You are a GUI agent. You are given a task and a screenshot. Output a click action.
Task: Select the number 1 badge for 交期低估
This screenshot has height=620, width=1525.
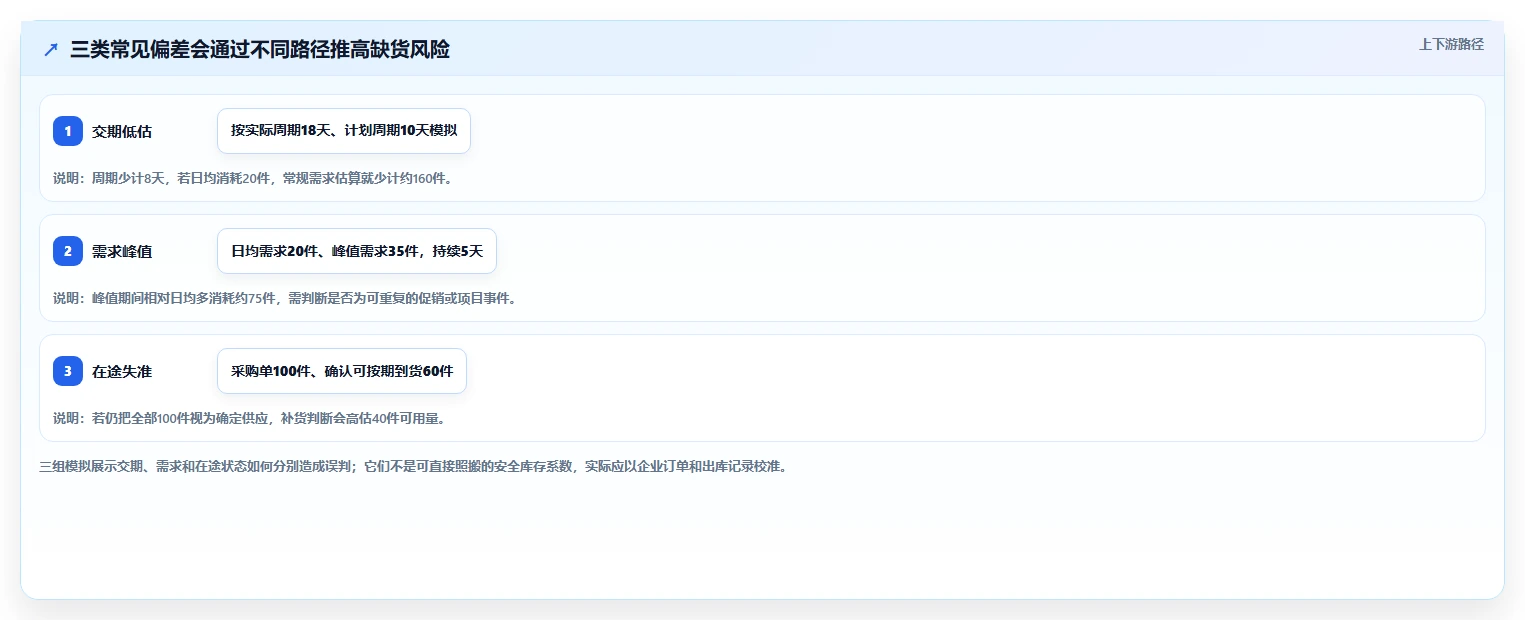[x=68, y=131]
